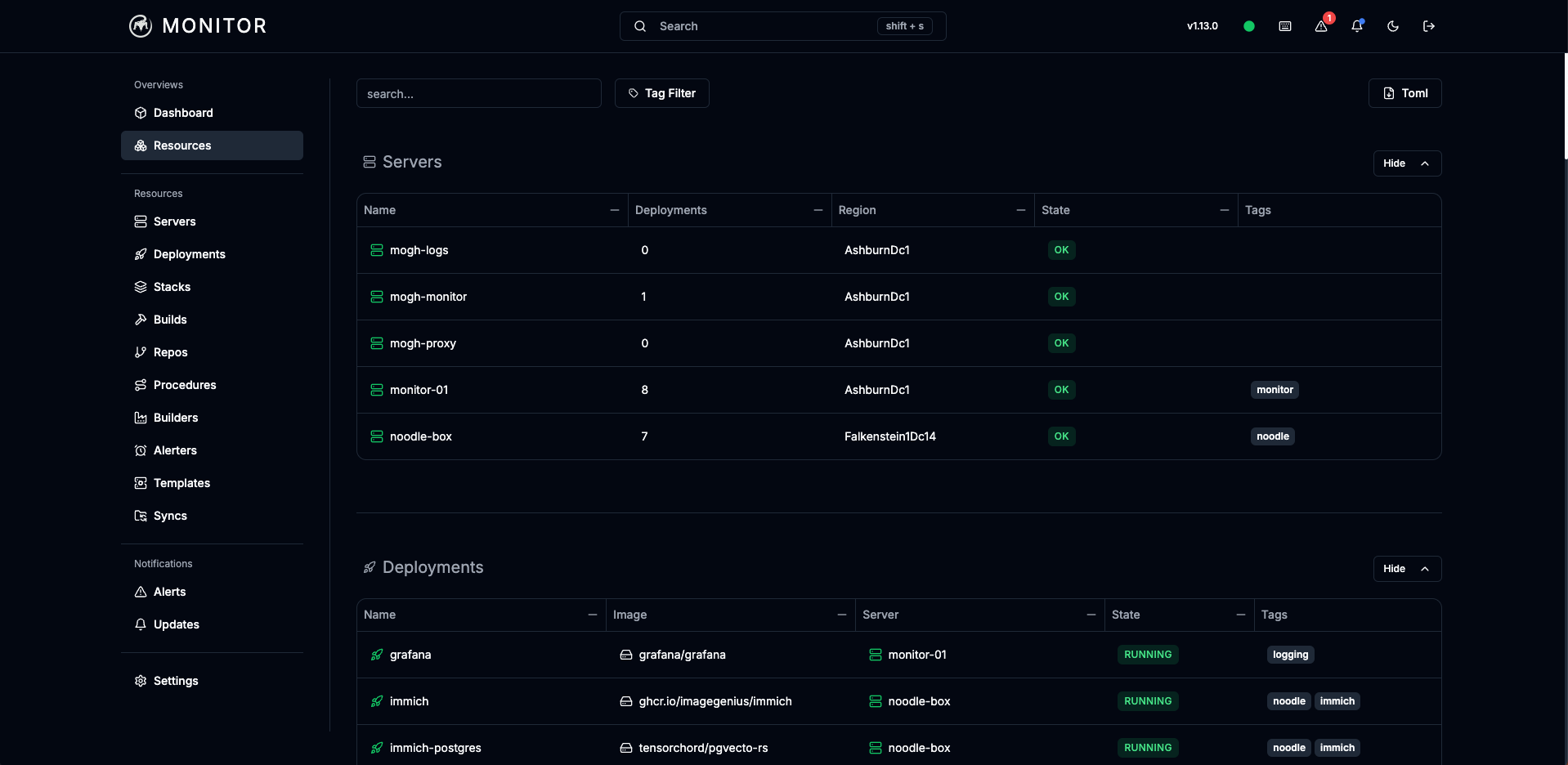Click the immich tag in immich-postgres row
Viewport: 1568px width, 765px height.
[1337, 748]
